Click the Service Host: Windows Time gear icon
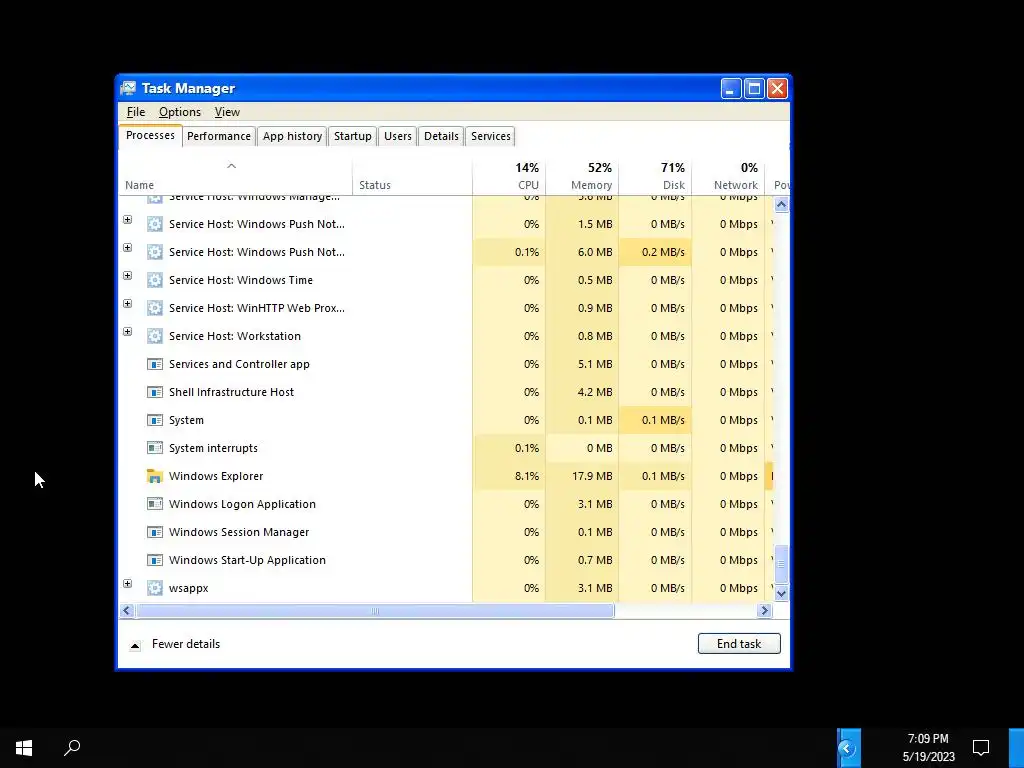The height and width of the screenshot is (768, 1024). pos(155,280)
